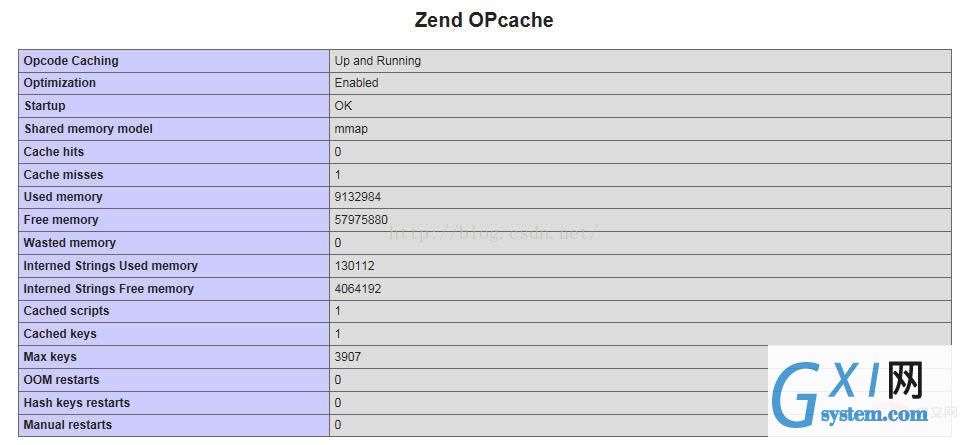The width and height of the screenshot is (968, 445).
Task: Click the Manual restarts label
Action: point(68,425)
